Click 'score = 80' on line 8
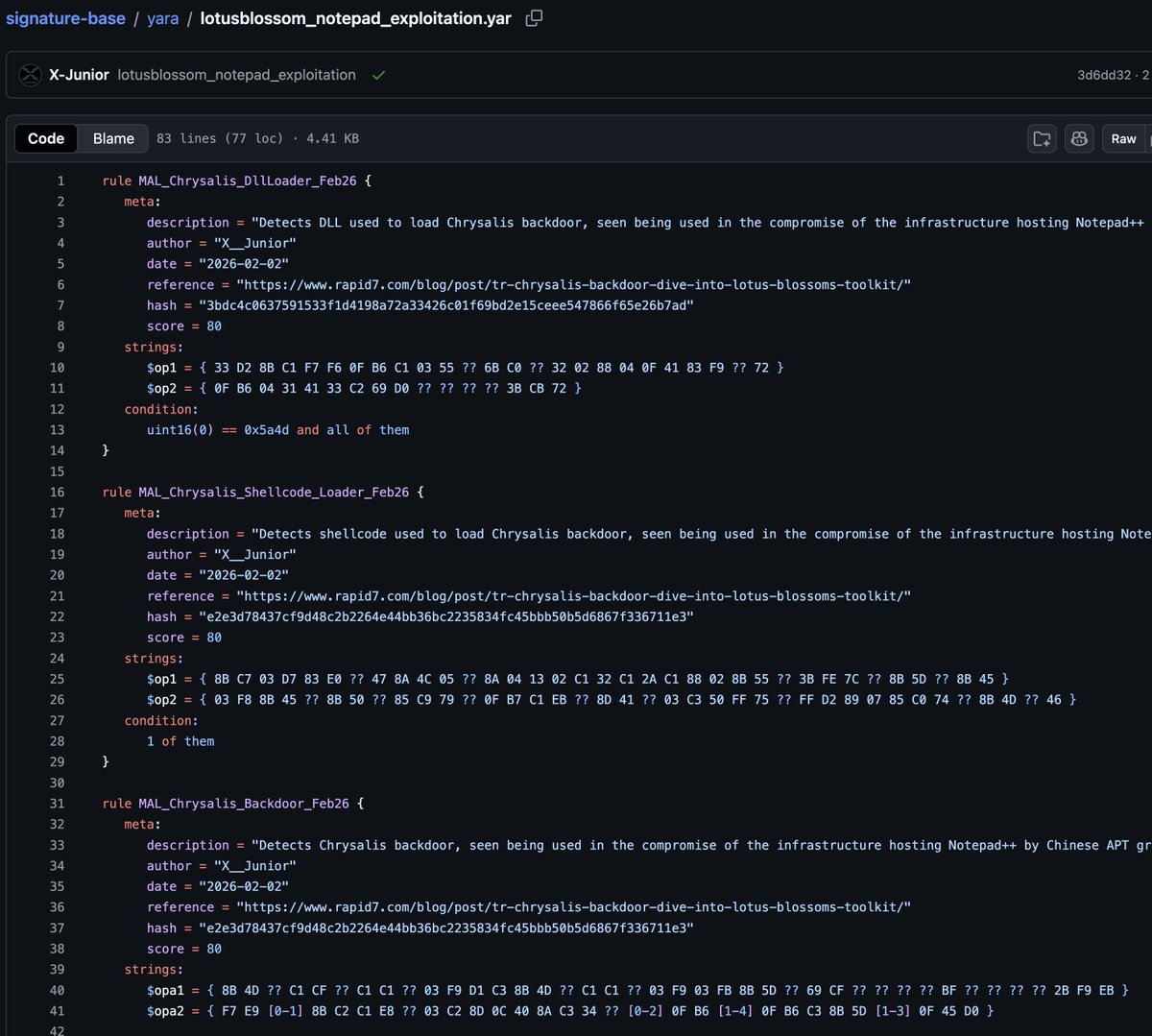1152x1036 pixels. pos(184,325)
